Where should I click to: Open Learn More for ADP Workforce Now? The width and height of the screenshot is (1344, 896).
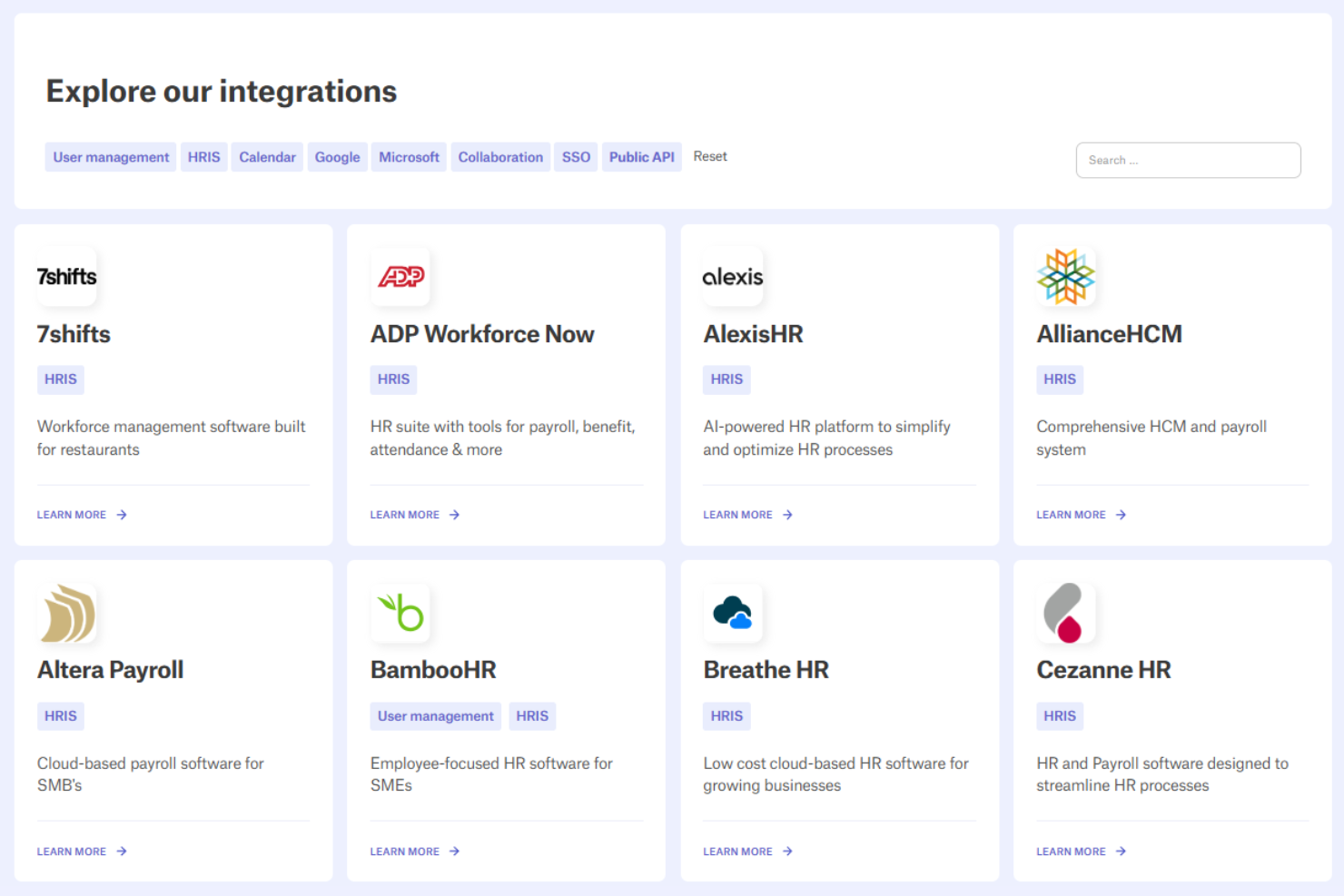click(x=415, y=515)
